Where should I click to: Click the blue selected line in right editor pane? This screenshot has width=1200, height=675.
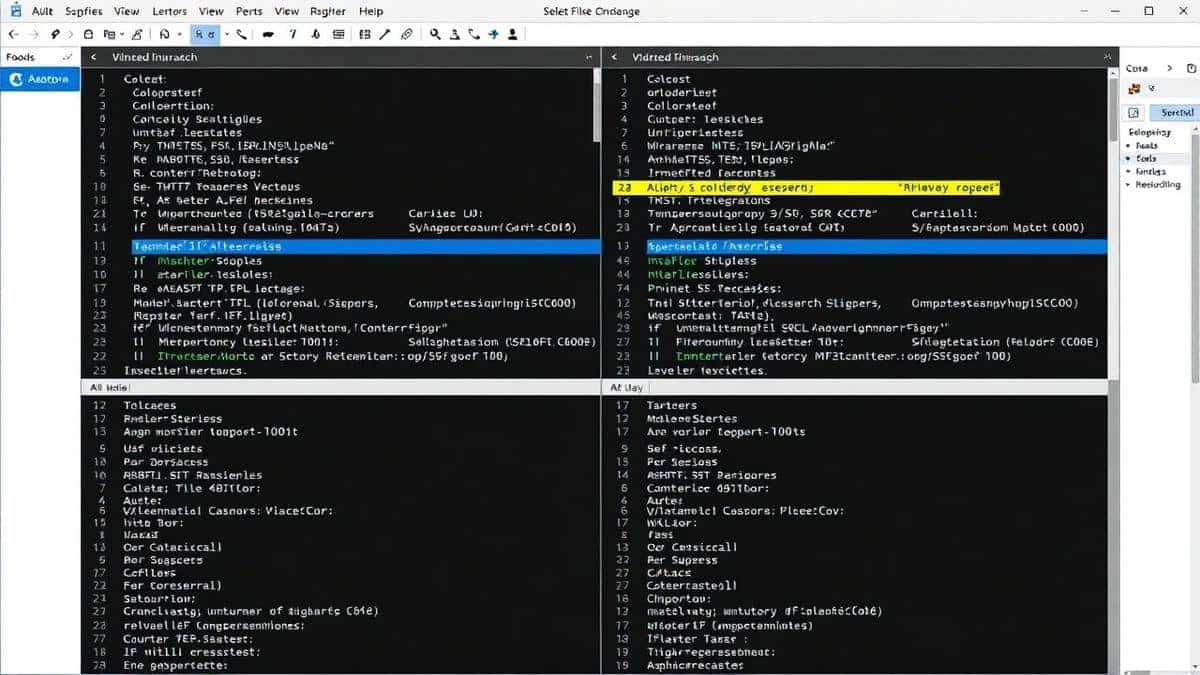877,246
